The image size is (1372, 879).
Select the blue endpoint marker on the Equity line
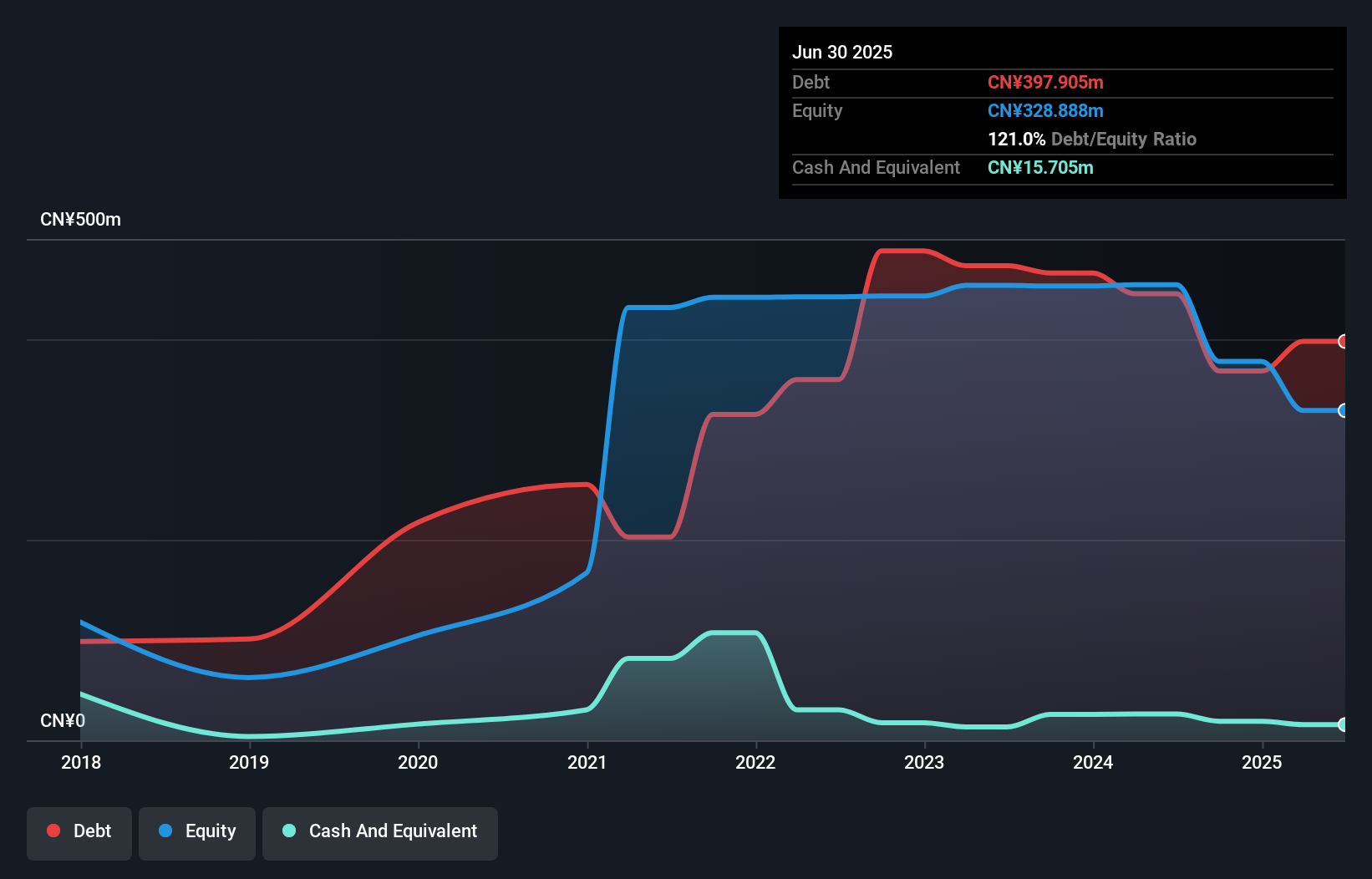[x=1344, y=411]
